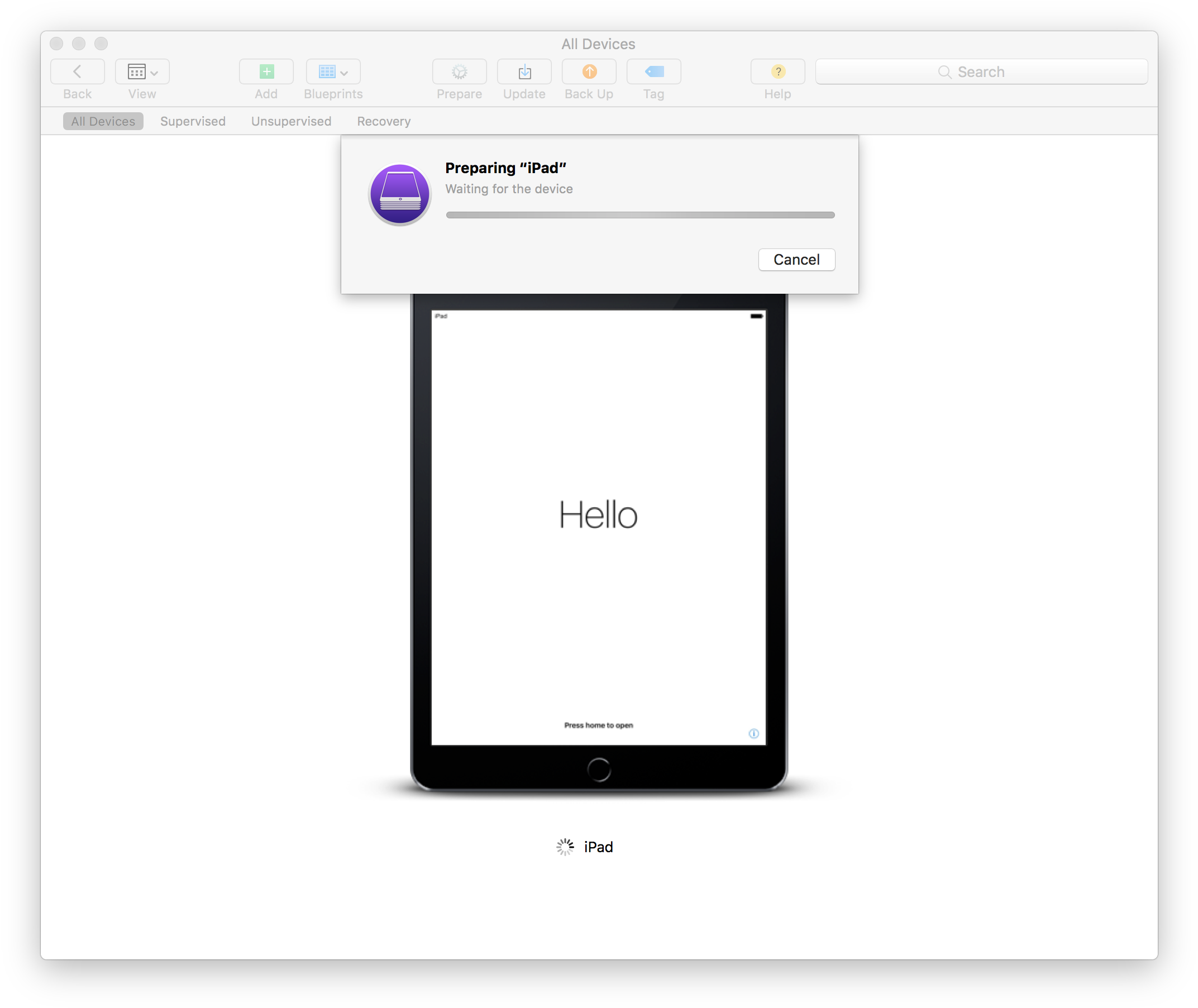Click the orange Back Up icon
The image size is (1198, 1008).
pos(589,71)
